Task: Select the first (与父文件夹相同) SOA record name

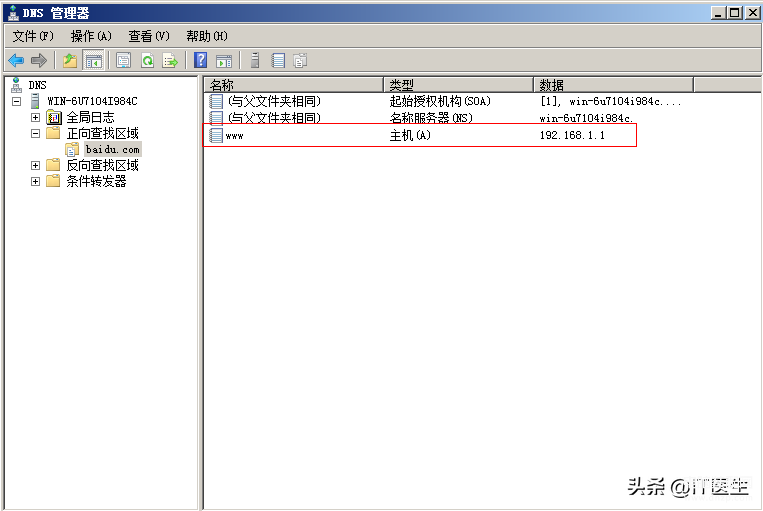Action: 274,101
